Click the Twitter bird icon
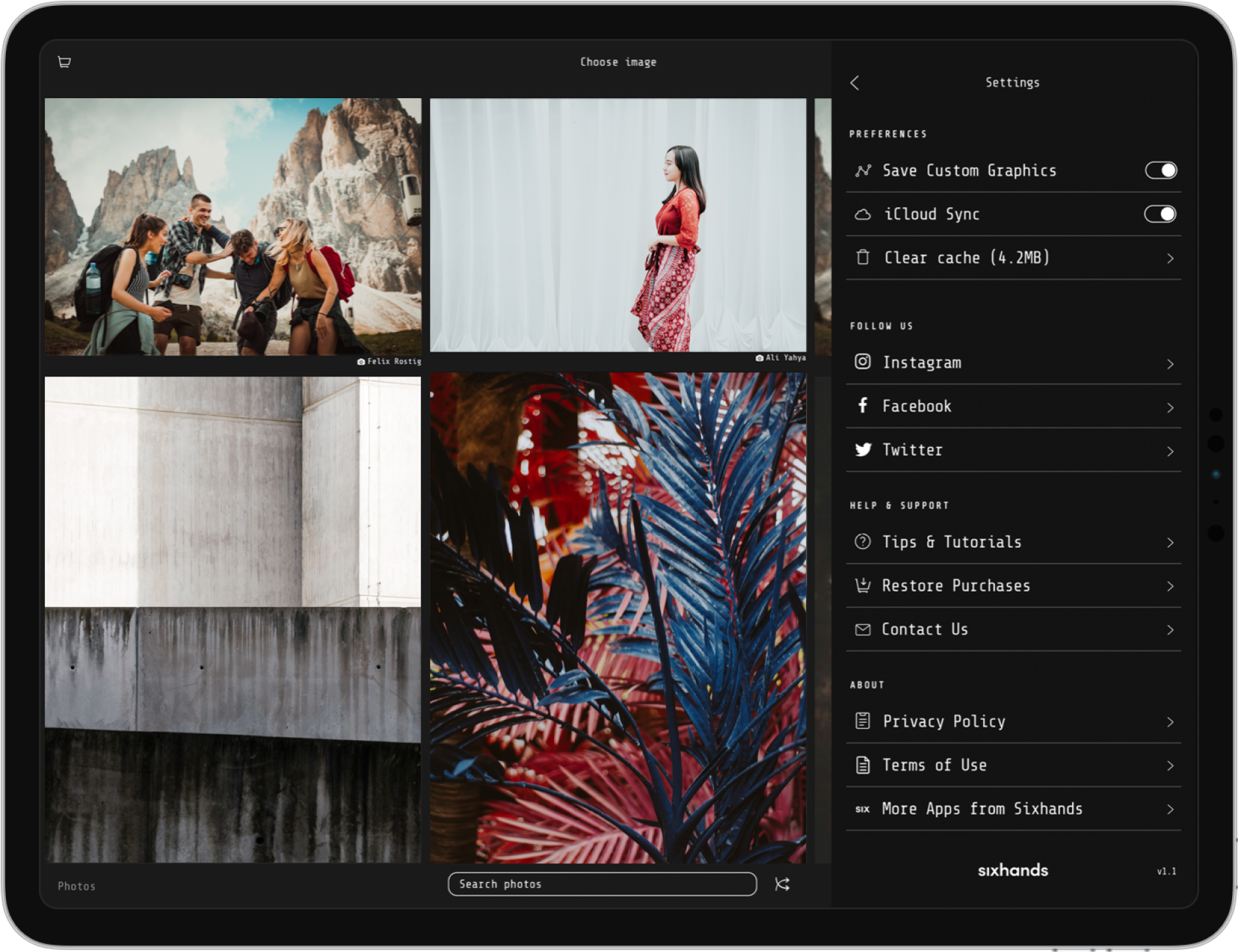The image size is (1238, 952). pyautogui.click(x=863, y=450)
